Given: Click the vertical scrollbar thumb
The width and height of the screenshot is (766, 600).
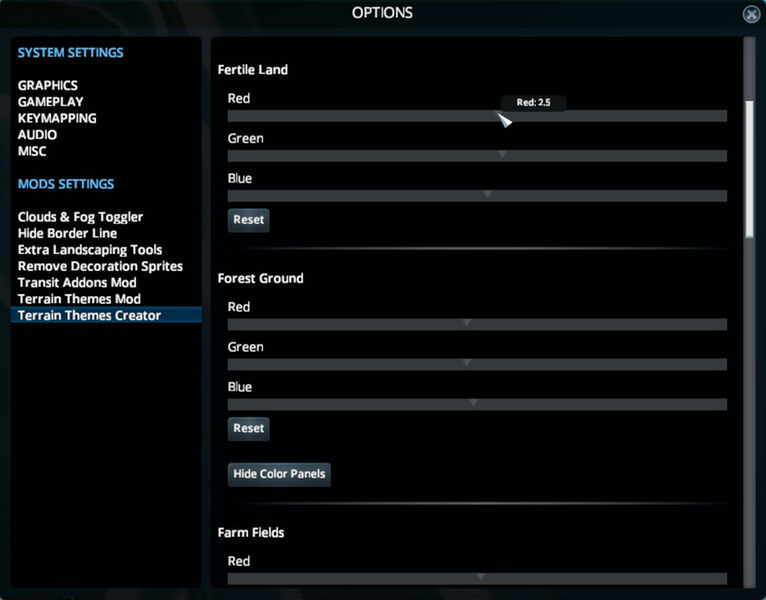Looking at the screenshot, I should 749,165.
